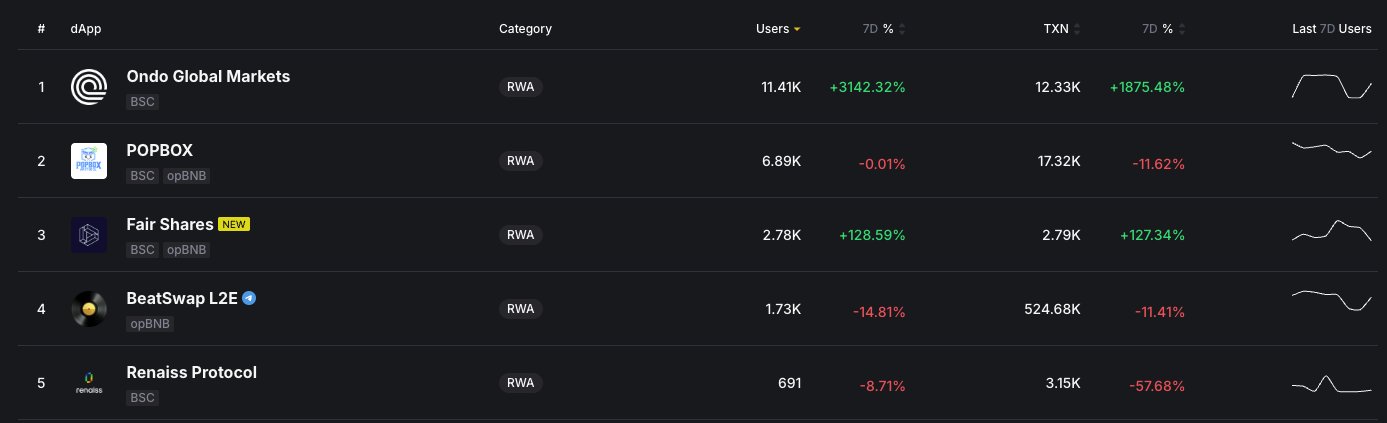Click the BSC chain tag under Fair Shares

point(142,250)
